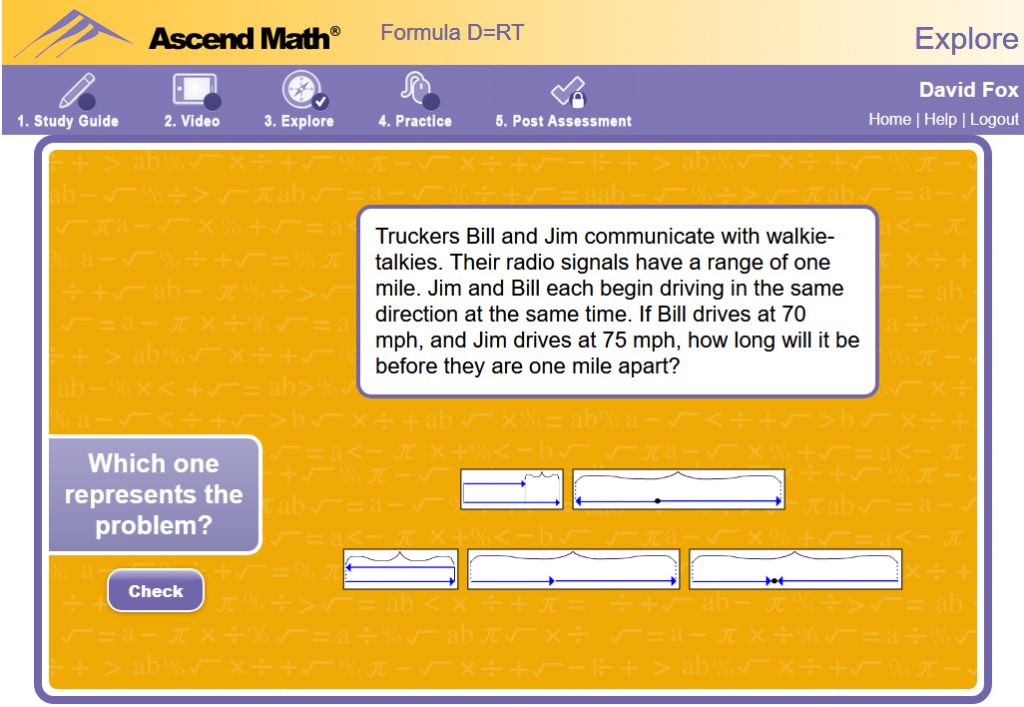
Task: Pick the bottom-middle brace diagram
Action: pyautogui.click(x=571, y=570)
